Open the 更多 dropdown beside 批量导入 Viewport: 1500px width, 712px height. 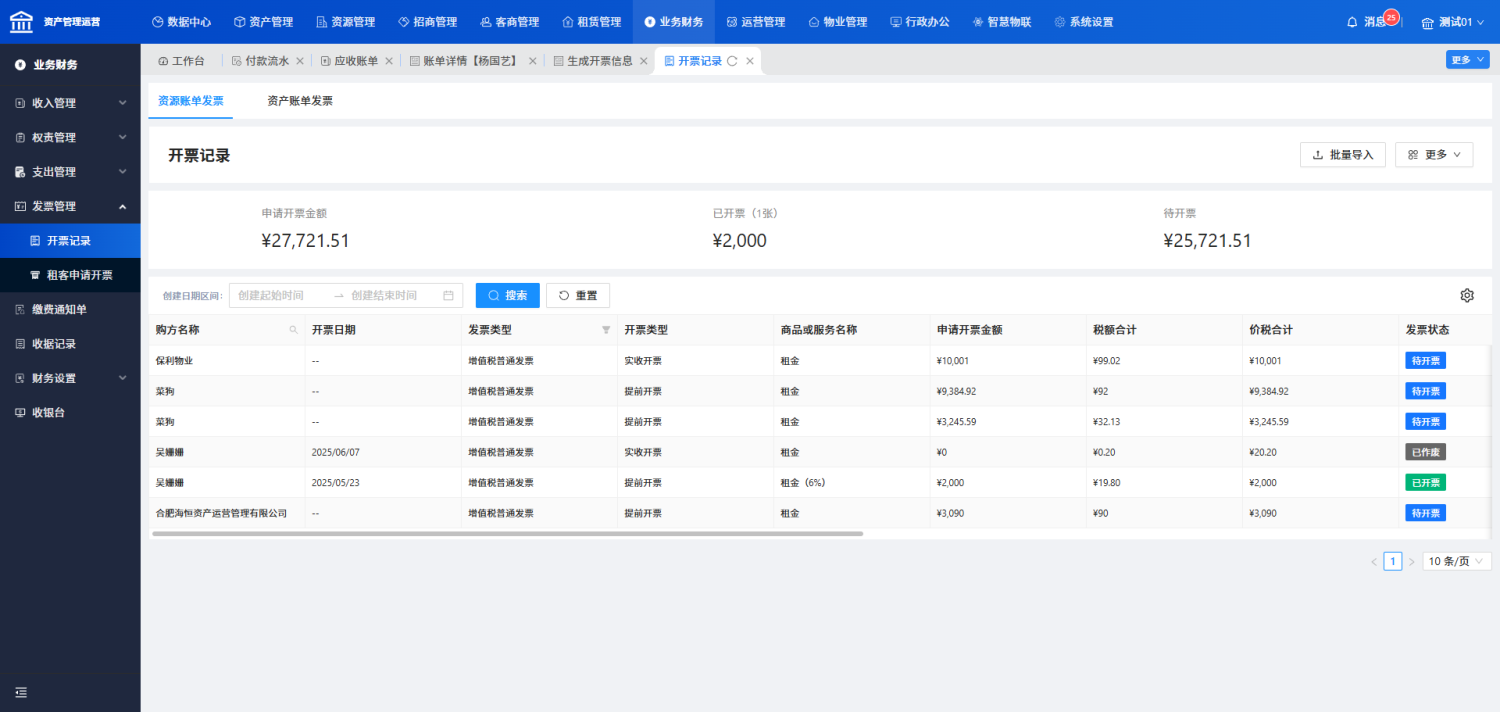tap(1434, 155)
